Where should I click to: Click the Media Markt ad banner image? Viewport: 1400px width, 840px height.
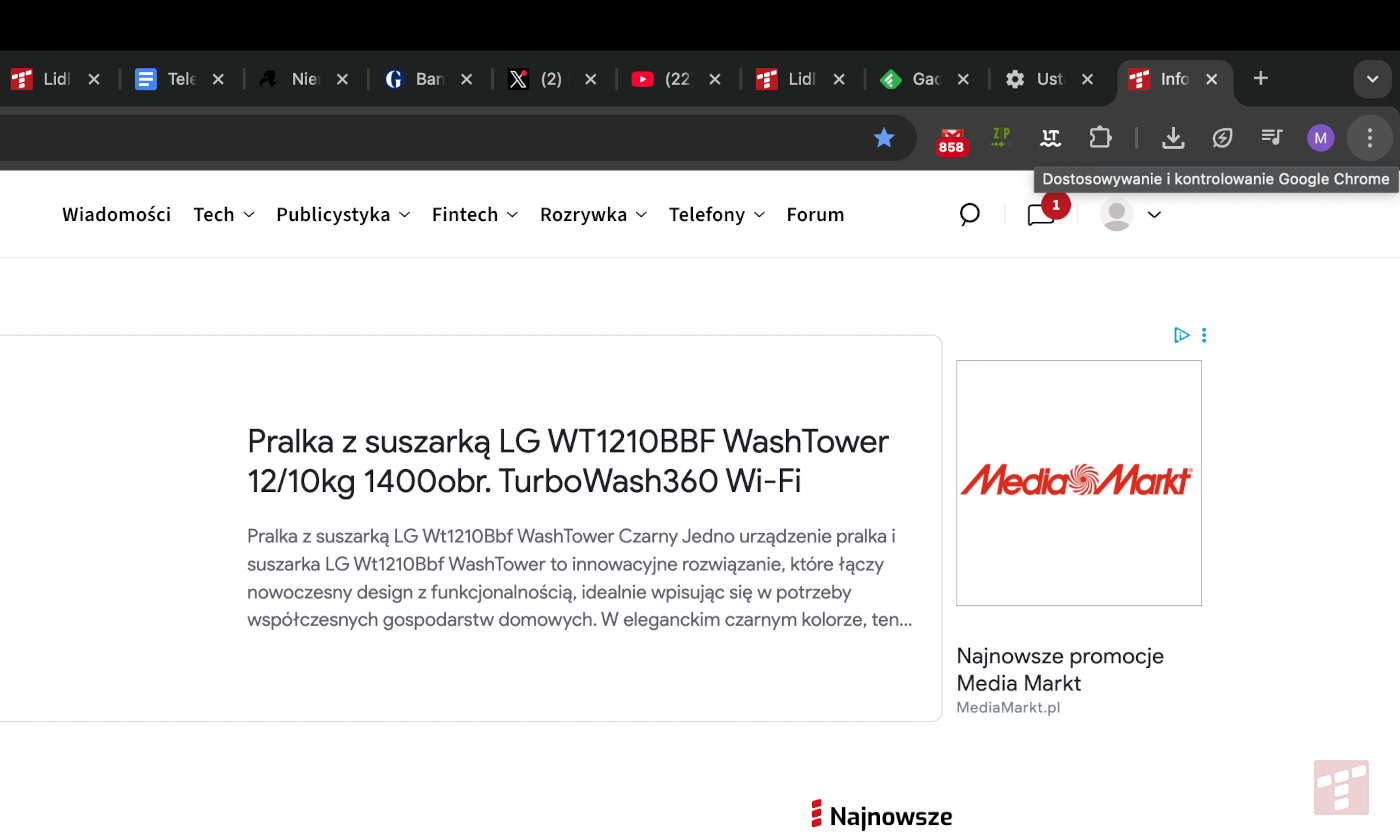coord(1078,482)
